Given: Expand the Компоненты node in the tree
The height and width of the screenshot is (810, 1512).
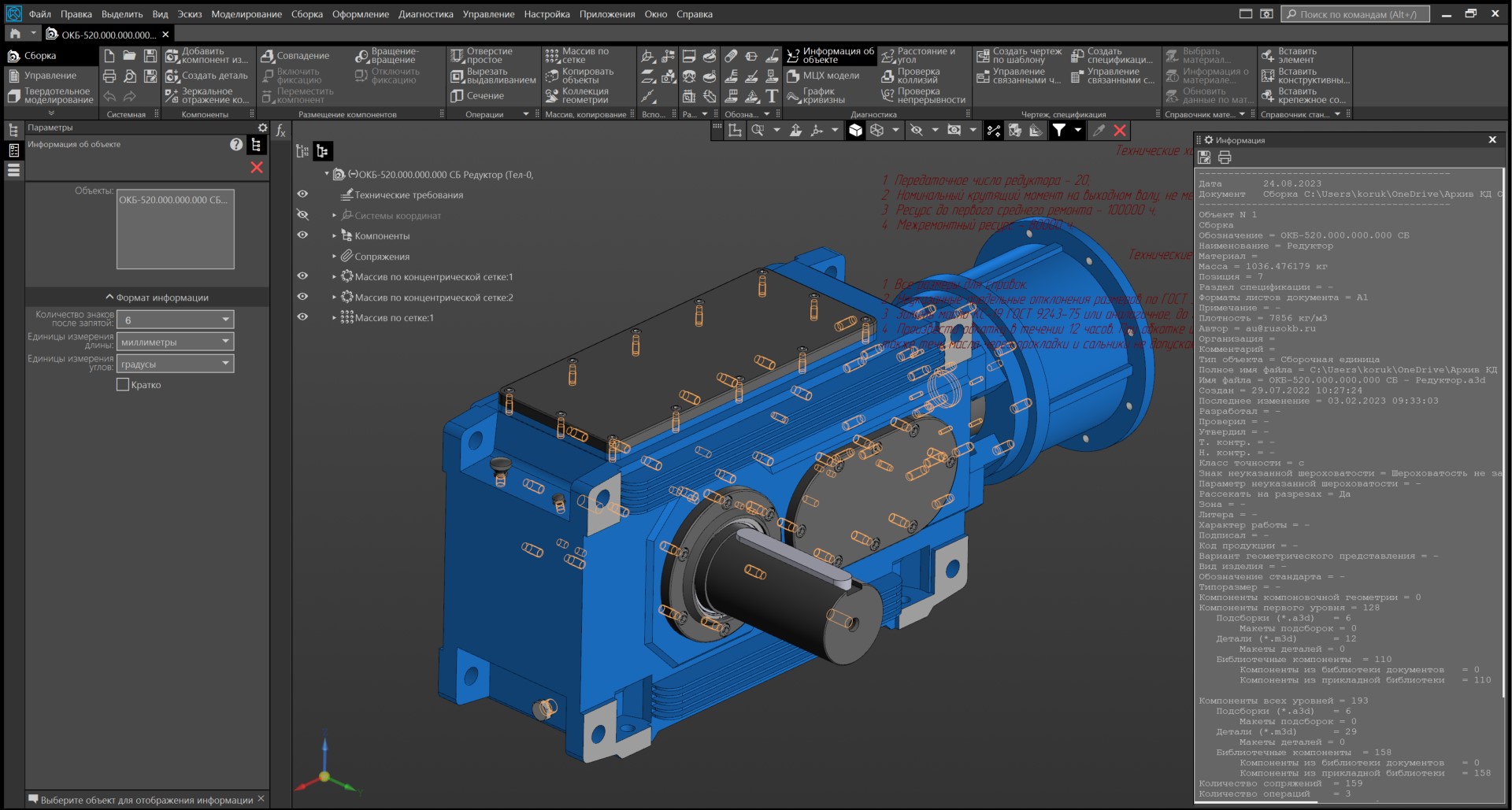Looking at the screenshot, I should [x=334, y=235].
